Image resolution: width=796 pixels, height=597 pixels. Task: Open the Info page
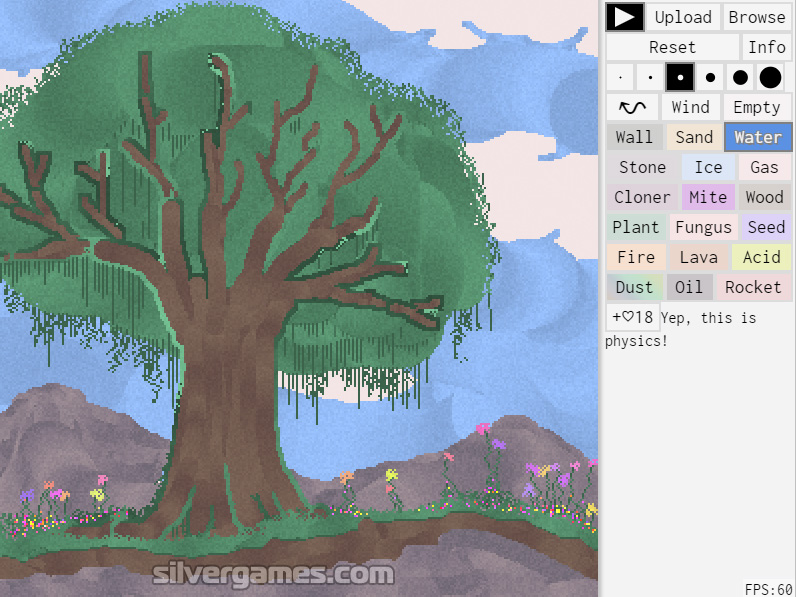click(x=767, y=47)
